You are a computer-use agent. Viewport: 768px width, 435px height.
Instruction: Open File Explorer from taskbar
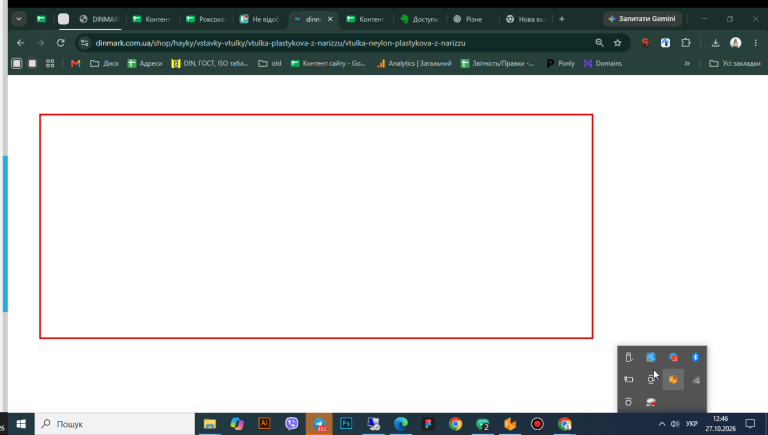click(210, 424)
